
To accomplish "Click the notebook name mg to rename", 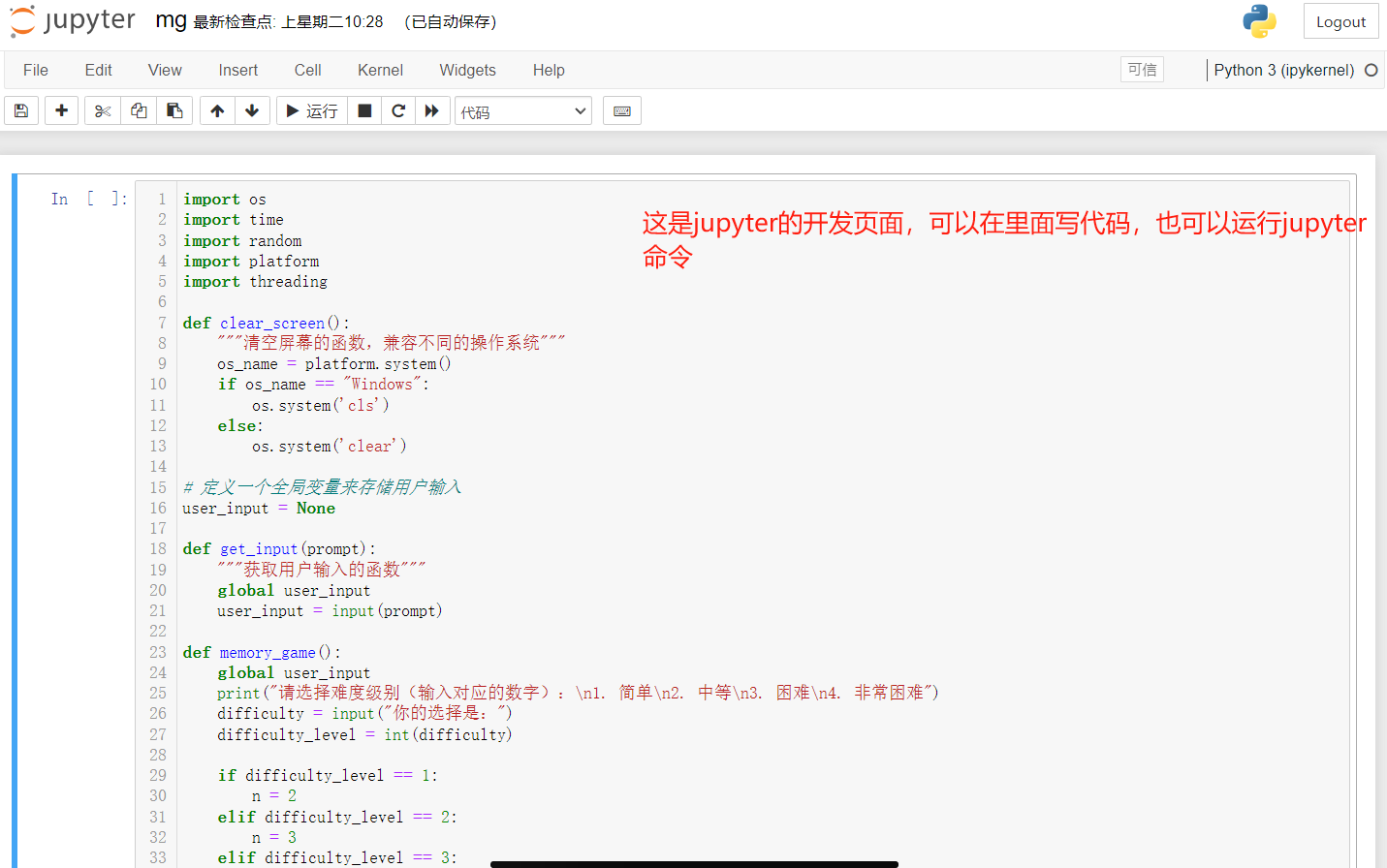I will pos(171,20).
